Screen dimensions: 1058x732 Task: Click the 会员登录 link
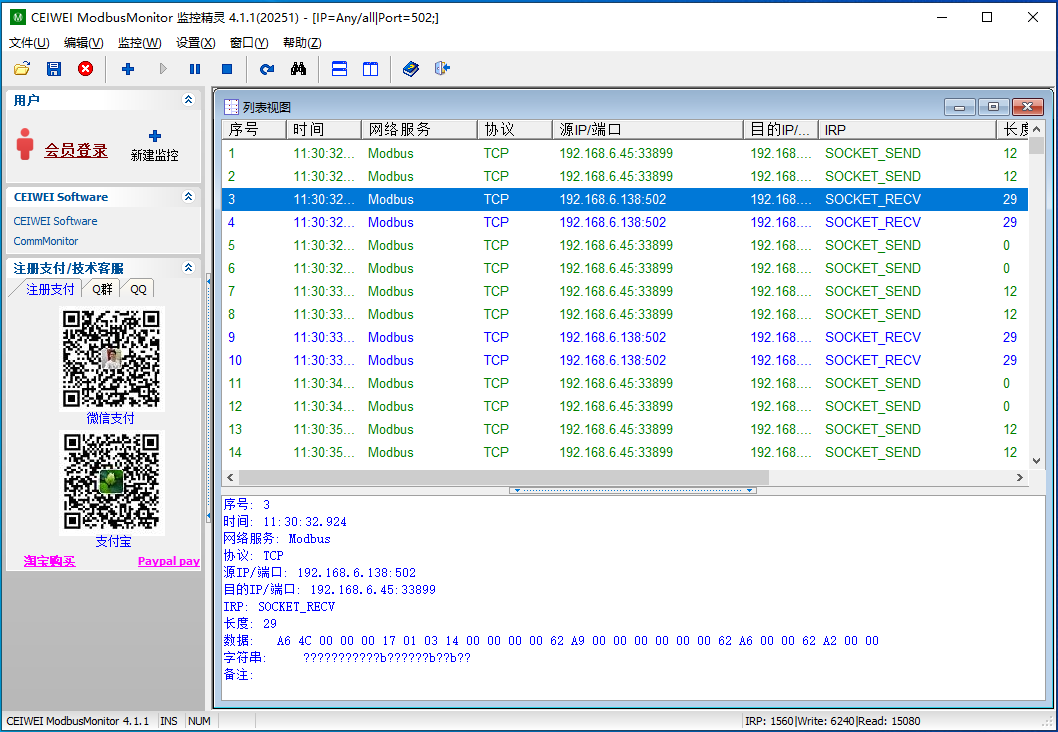point(76,150)
